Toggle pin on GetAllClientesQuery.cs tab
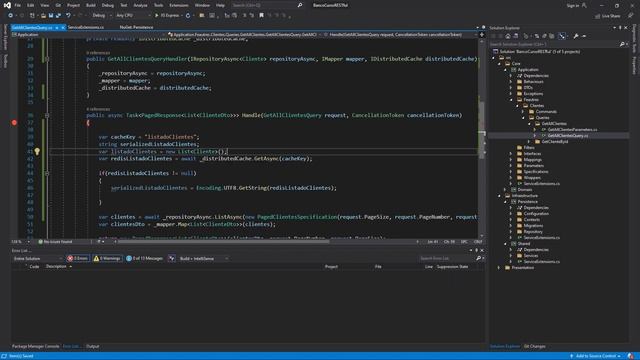 57,27
